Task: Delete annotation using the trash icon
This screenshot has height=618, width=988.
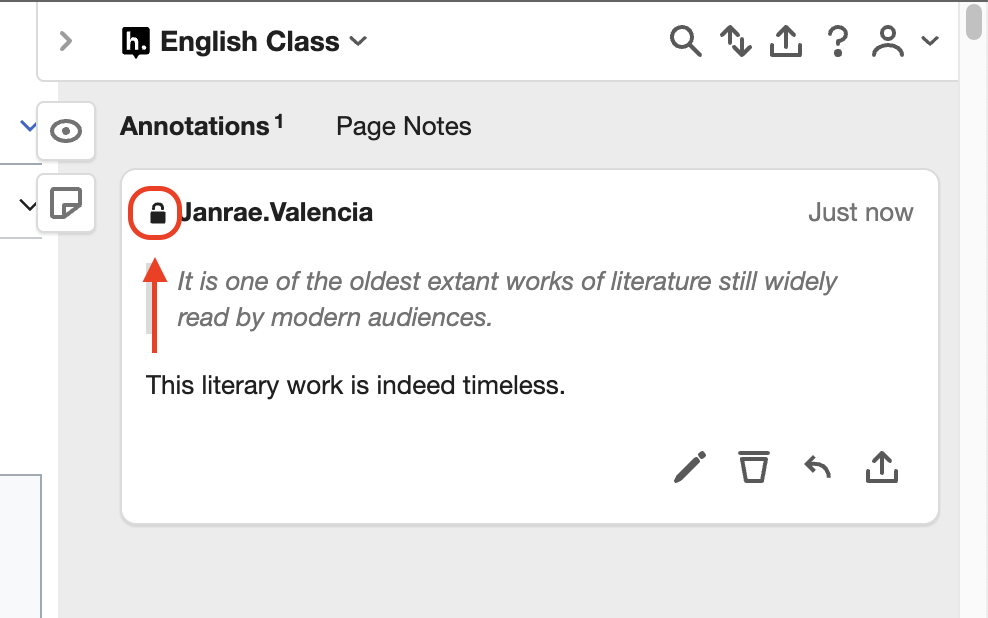Action: point(754,467)
